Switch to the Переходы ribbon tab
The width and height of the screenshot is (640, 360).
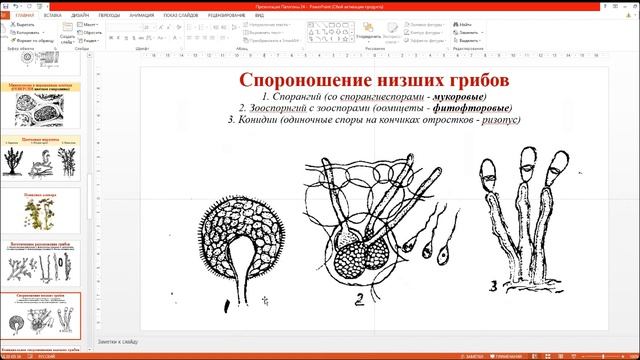coord(109,15)
